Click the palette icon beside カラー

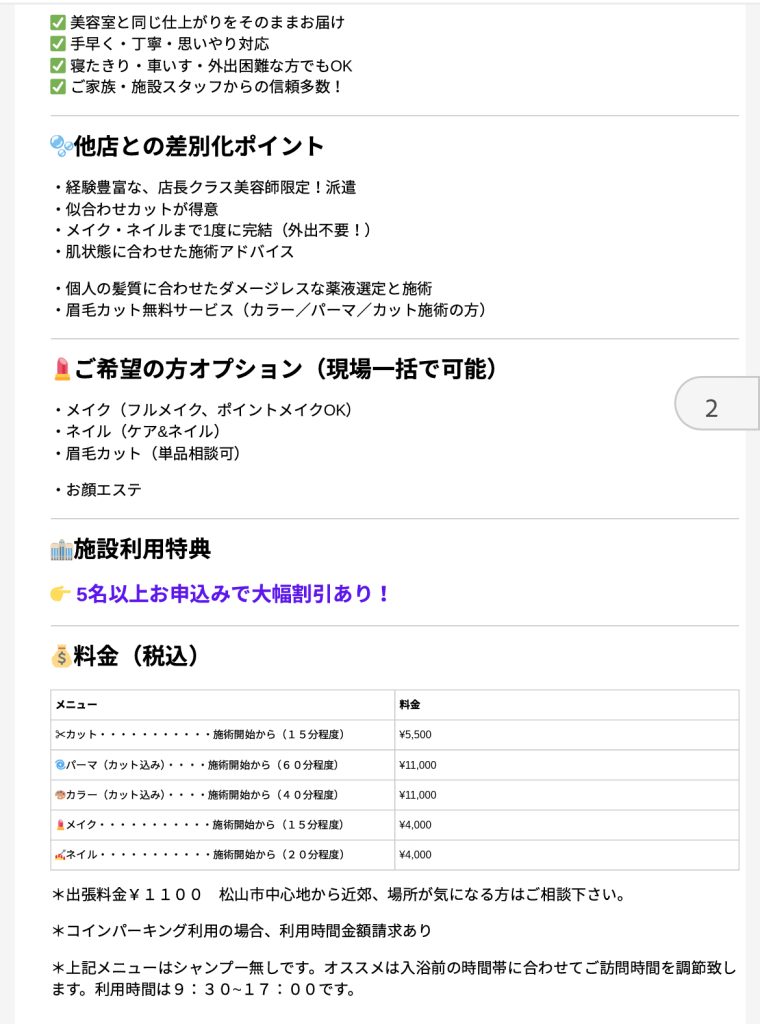[x=59, y=795]
